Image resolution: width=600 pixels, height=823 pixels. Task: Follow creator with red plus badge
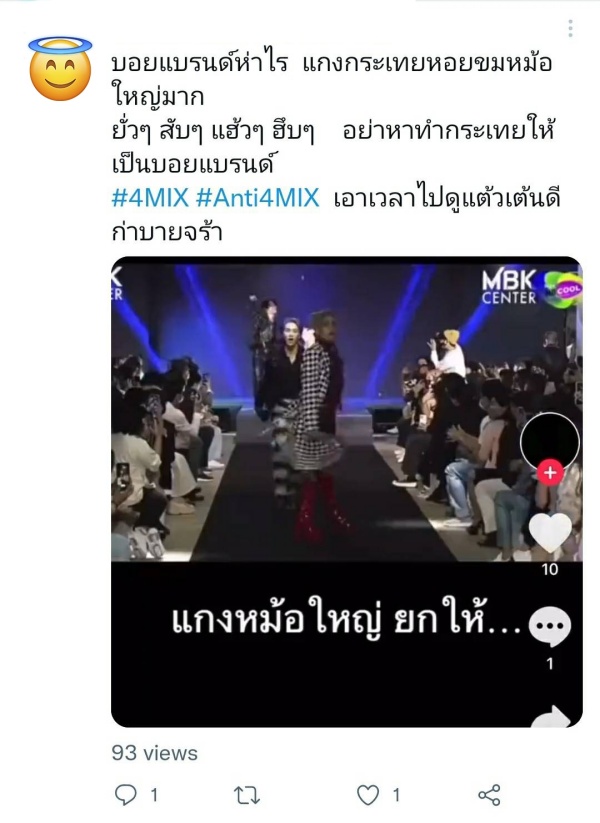coord(550,473)
